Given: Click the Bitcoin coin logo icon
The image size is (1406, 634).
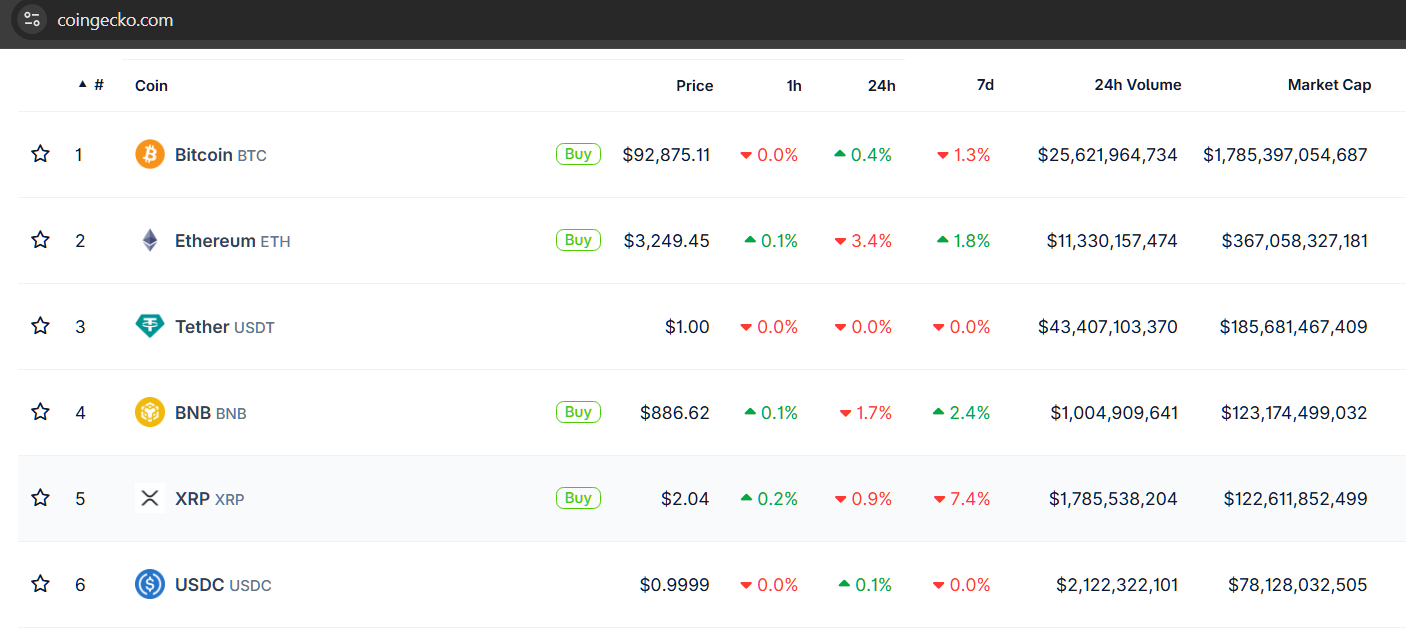Looking at the screenshot, I should coord(150,154).
